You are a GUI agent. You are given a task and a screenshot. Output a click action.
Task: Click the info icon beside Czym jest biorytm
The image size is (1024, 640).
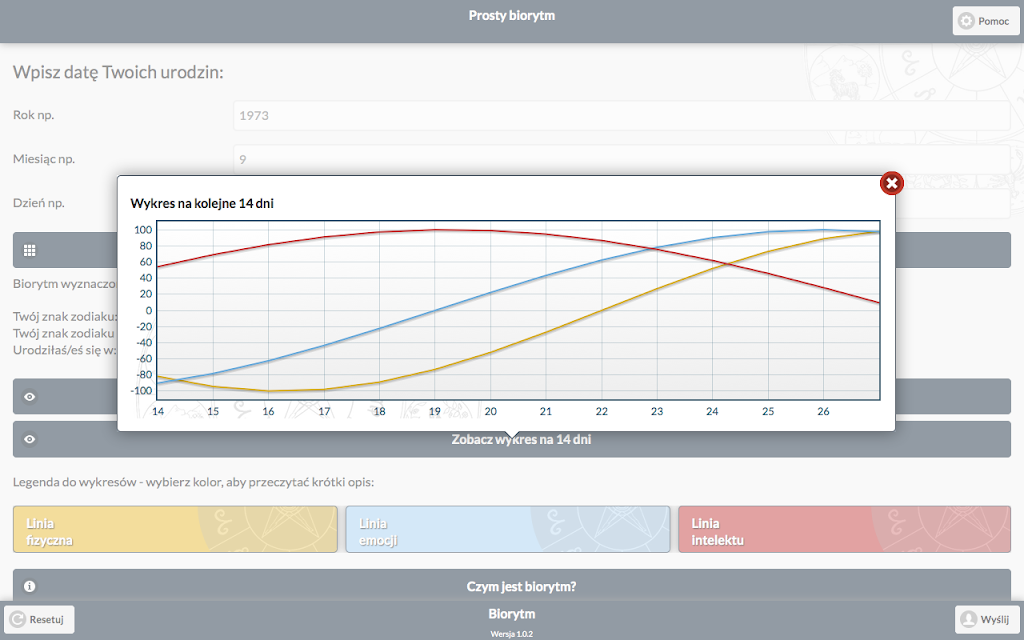(29, 586)
